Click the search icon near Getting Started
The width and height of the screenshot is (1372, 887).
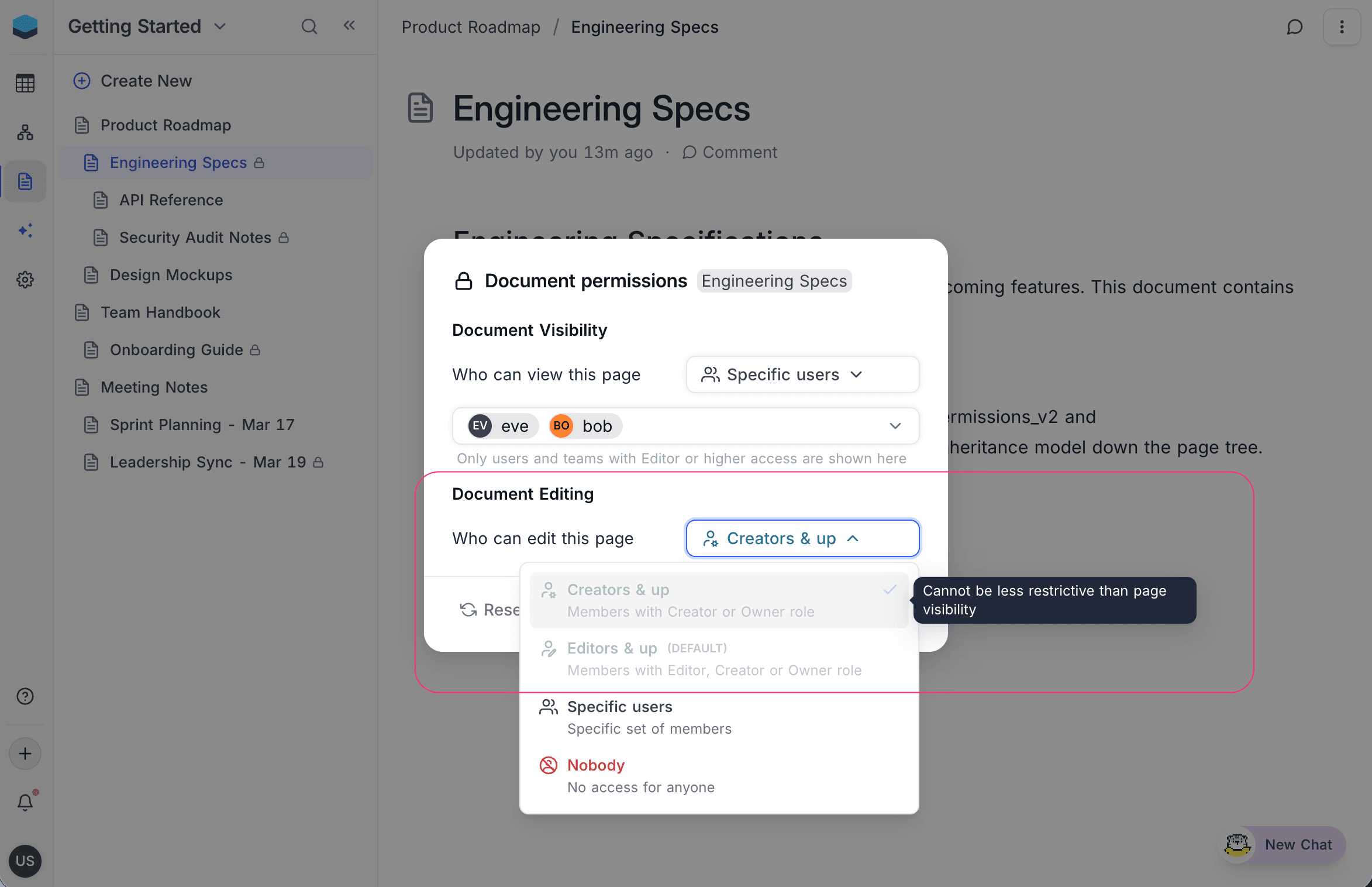pyautogui.click(x=309, y=26)
